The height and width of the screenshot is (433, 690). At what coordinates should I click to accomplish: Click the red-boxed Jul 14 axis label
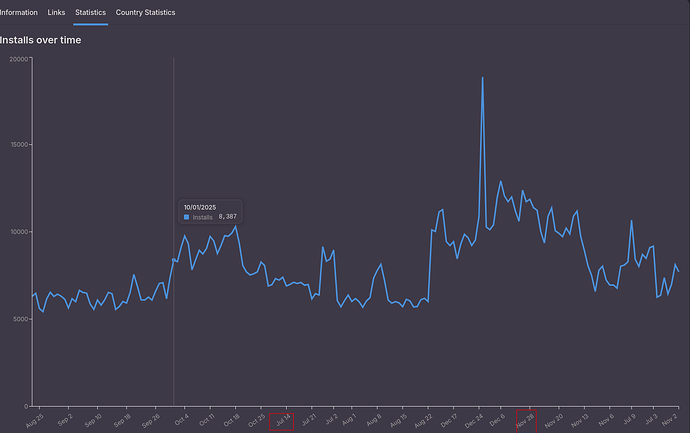pyautogui.click(x=282, y=420)
